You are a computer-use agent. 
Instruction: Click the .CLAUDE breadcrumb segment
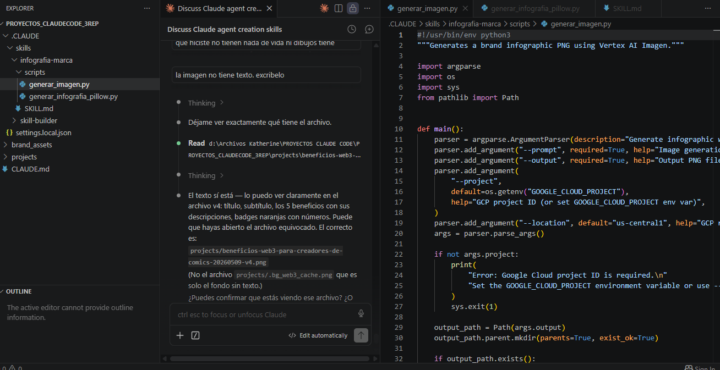(402, 24)
